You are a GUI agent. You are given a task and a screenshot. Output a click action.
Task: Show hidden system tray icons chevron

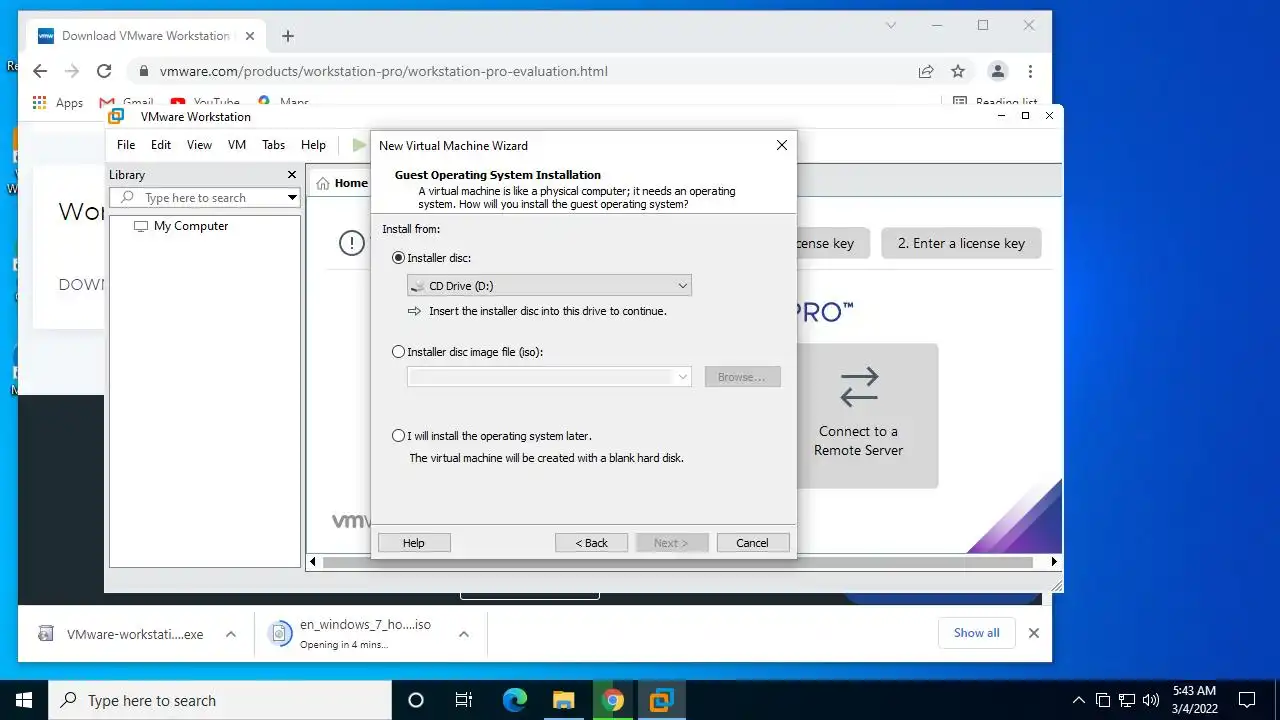coord(1078,700)
